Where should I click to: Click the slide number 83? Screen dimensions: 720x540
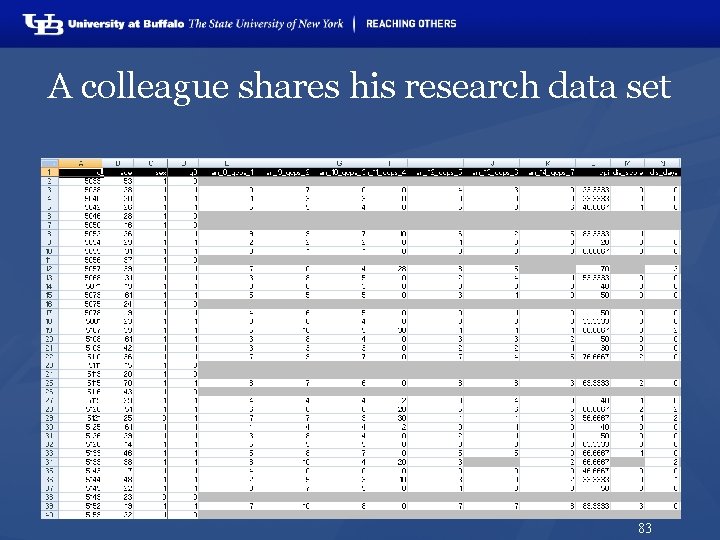(645, 528)
